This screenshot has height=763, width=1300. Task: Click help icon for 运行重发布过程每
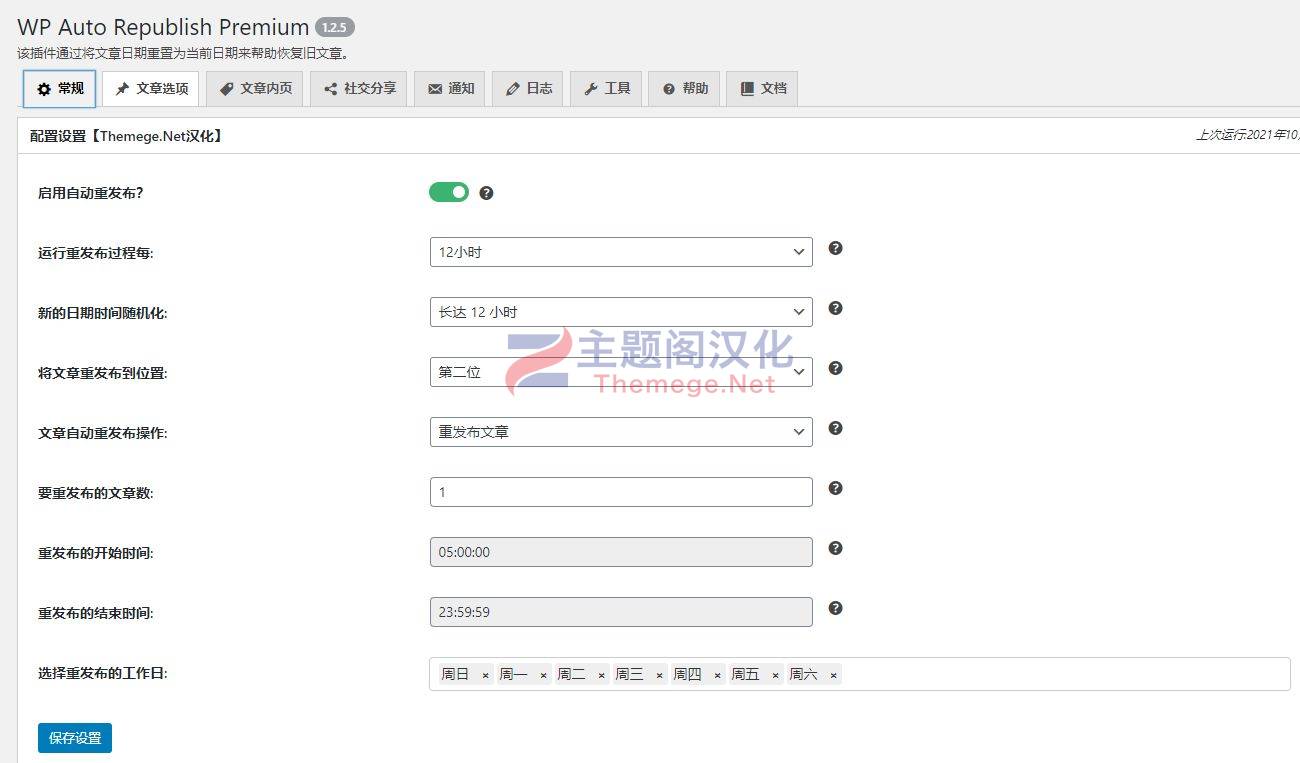click(x=836, y=248)
